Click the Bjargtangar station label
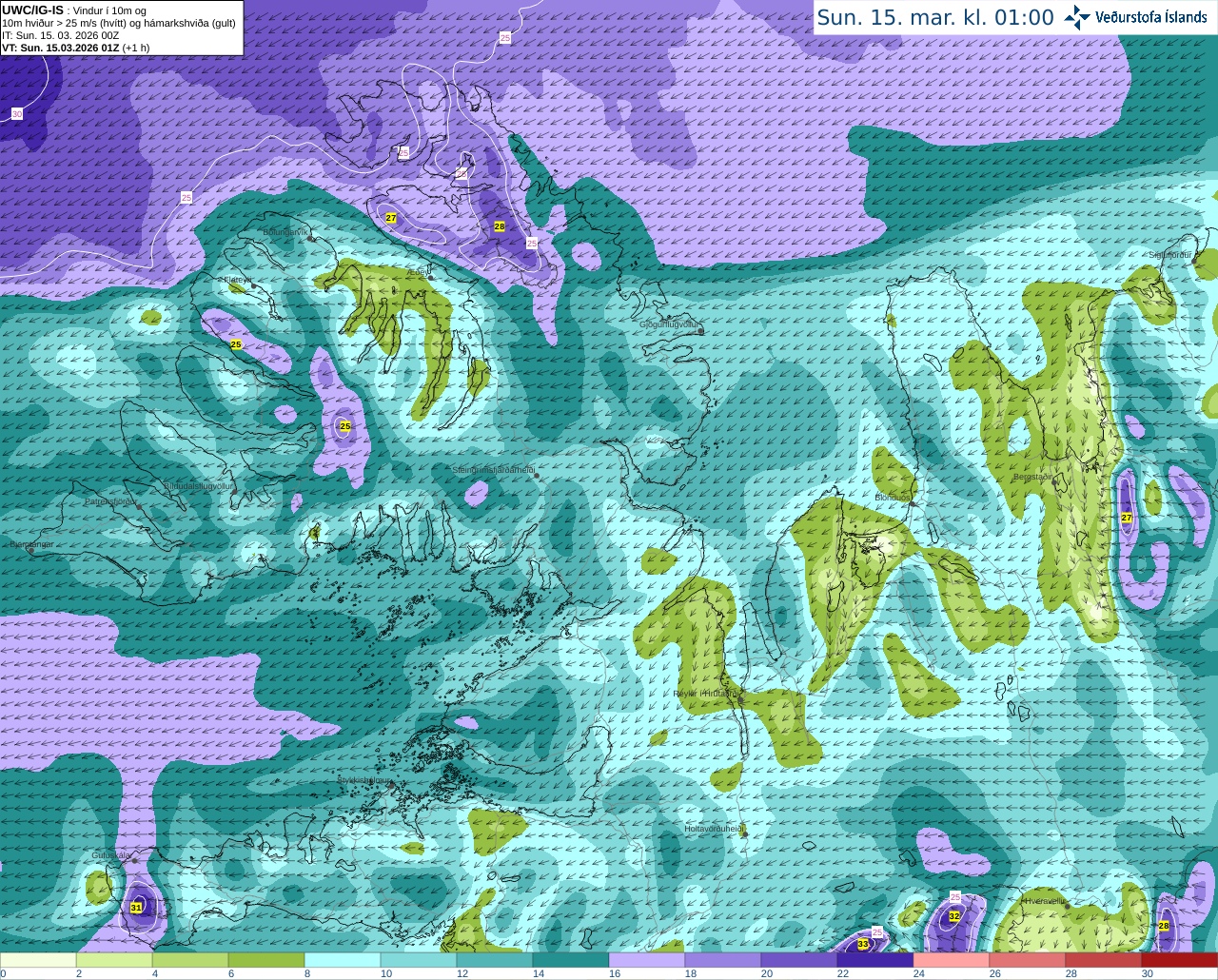 tap(31, 544)
